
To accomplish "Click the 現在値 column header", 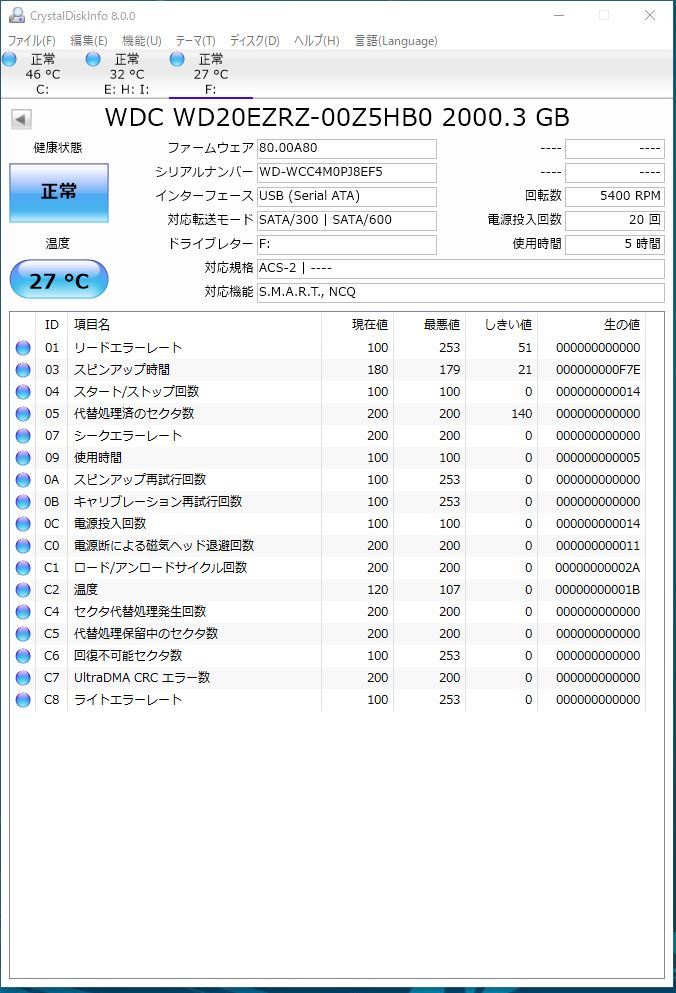I will (x=357, y=325).
